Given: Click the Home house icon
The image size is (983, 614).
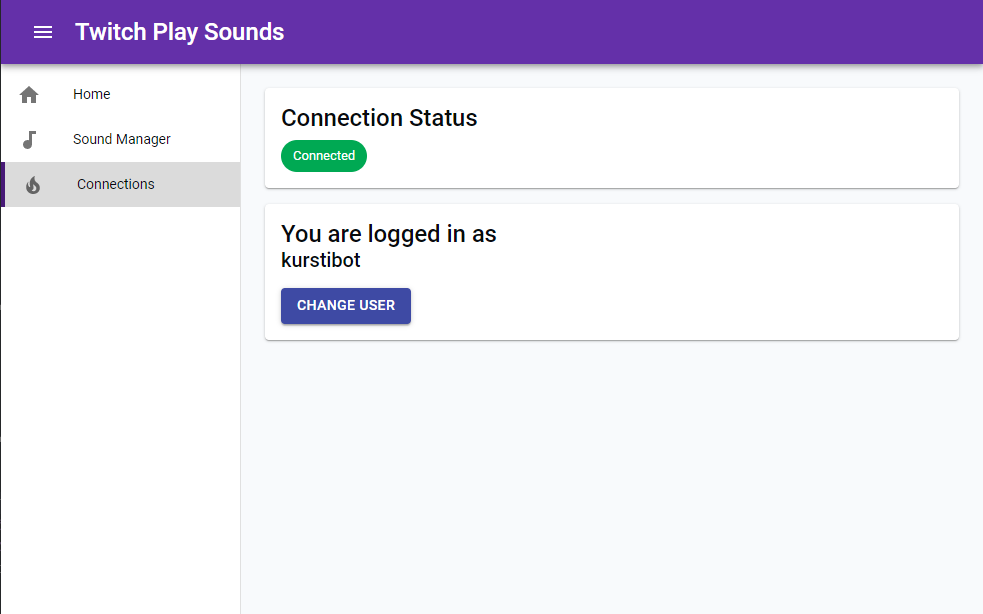Looking at the screenshot, I should [29, 95].
